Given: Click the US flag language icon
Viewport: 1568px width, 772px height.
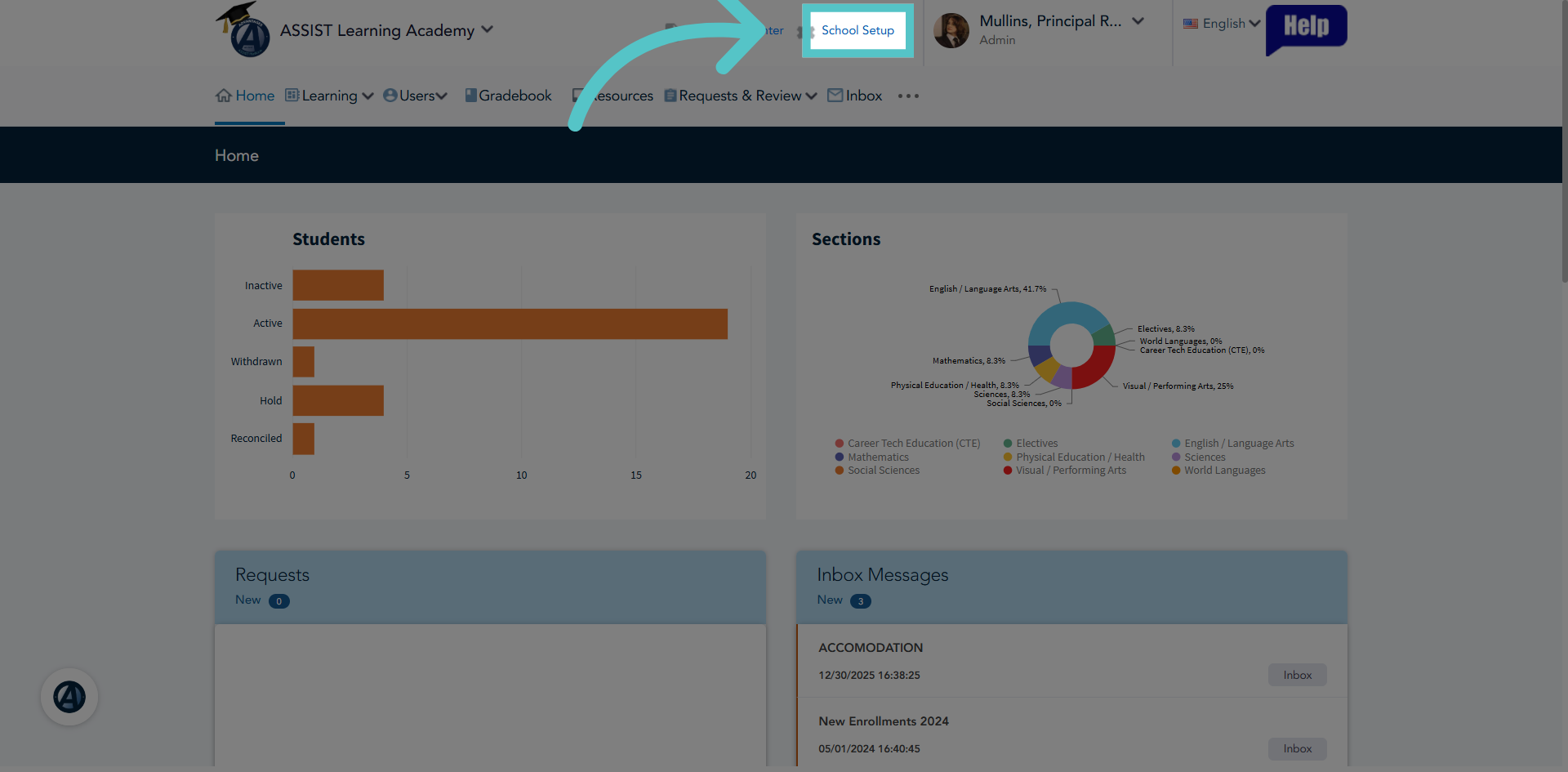Looking at the screenshot, I should (1191, 24).
